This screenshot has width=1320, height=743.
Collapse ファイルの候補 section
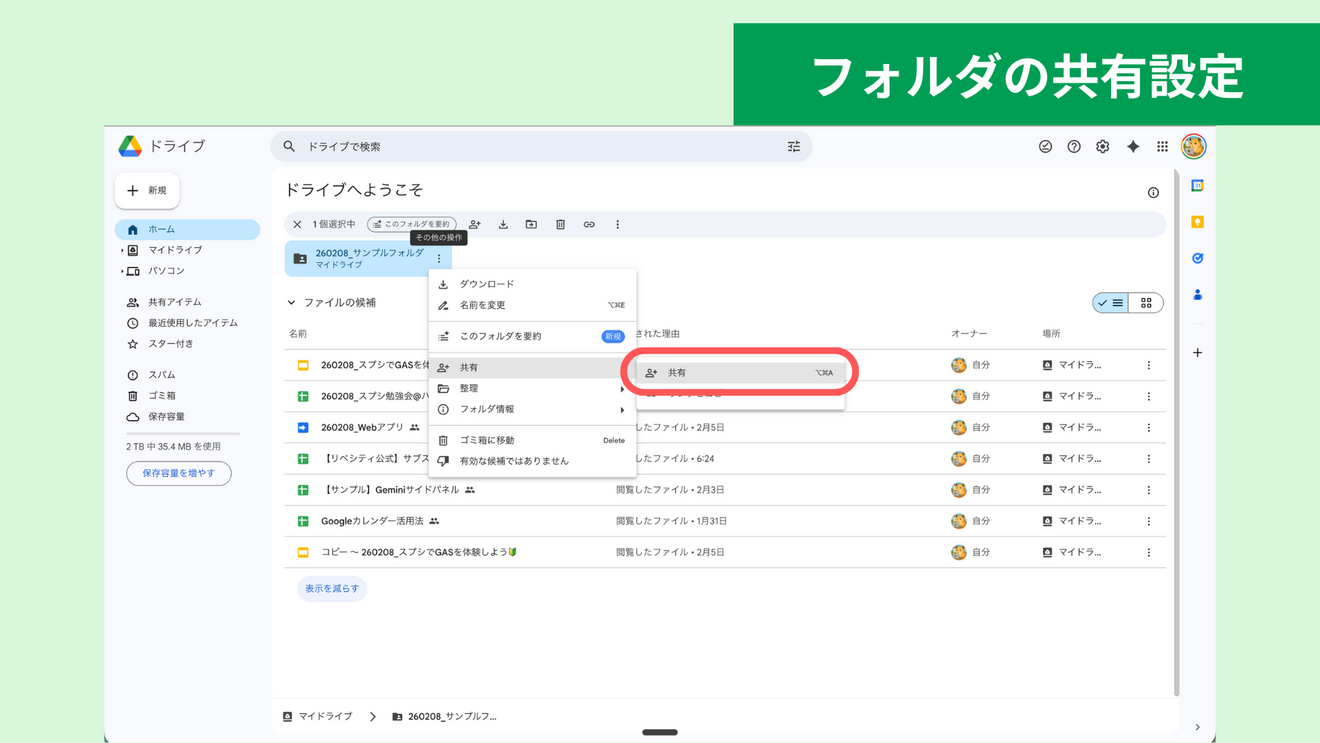coord(291,303)
